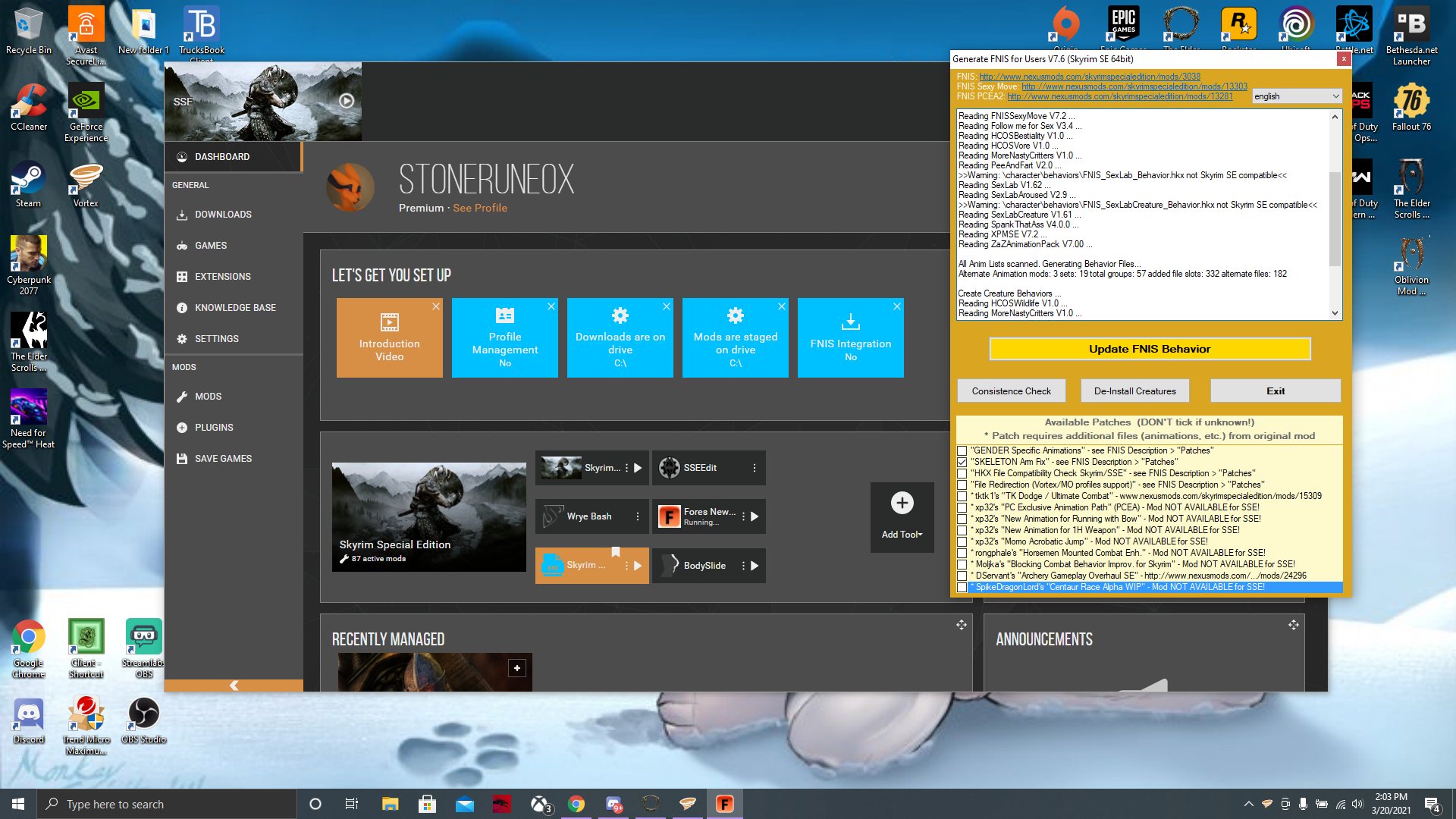Image resolution: width=1456 pixels, height=819 pixels.
Task: Click the move handle on Recently Managed panel
Action: (961, 625)
